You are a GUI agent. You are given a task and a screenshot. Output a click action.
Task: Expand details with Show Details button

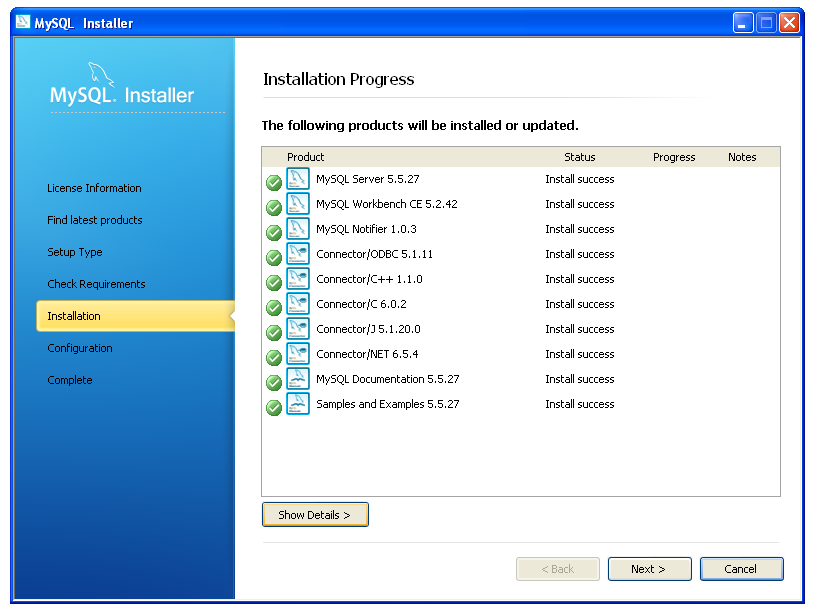[315, 515]
